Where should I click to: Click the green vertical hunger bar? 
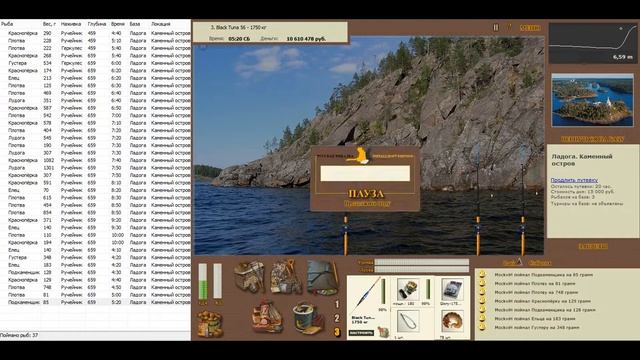pyautogui.click(x=203, y=281)
